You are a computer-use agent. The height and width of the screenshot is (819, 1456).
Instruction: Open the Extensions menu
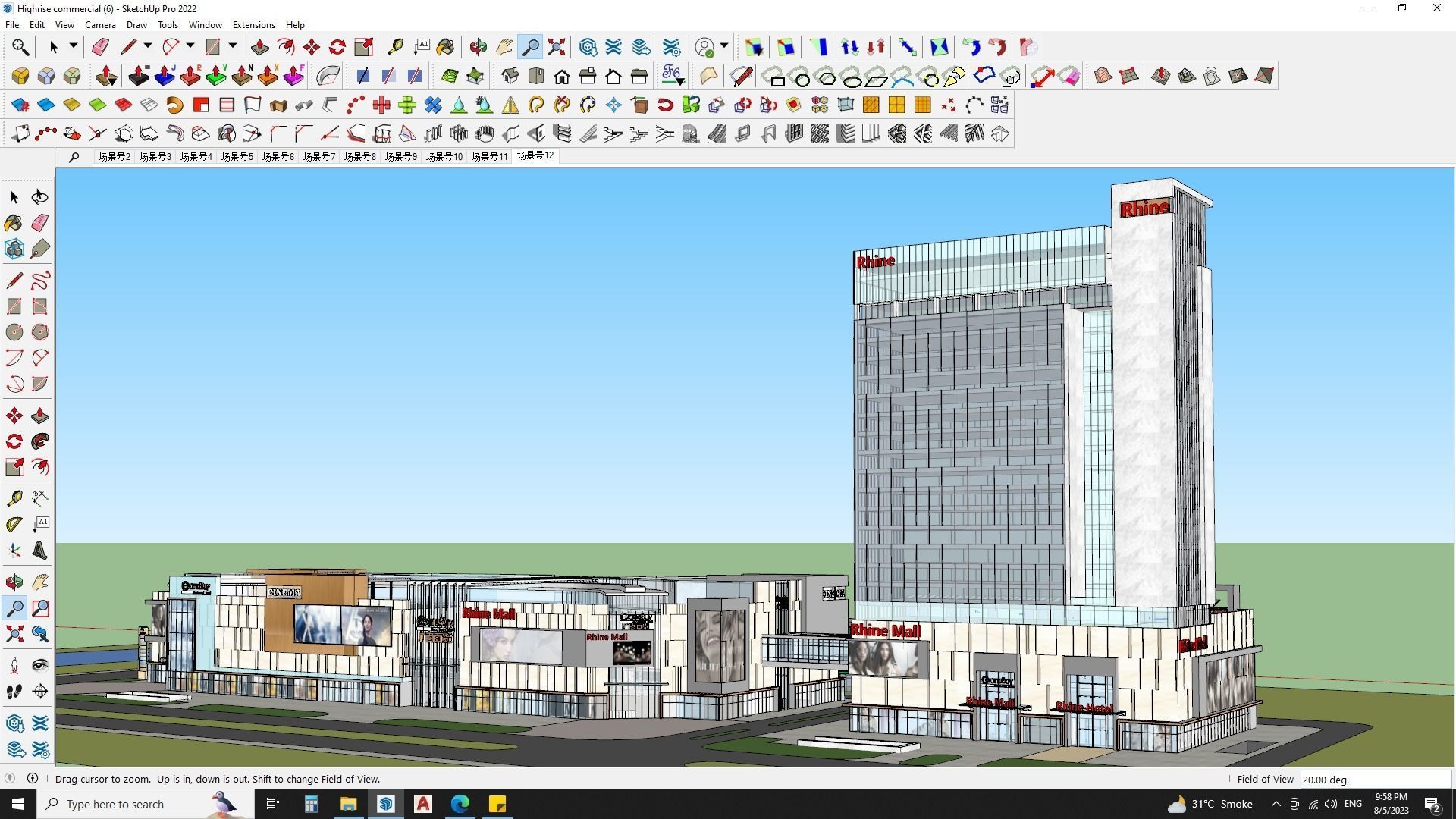pyautogui.click(x=253, y=25)
